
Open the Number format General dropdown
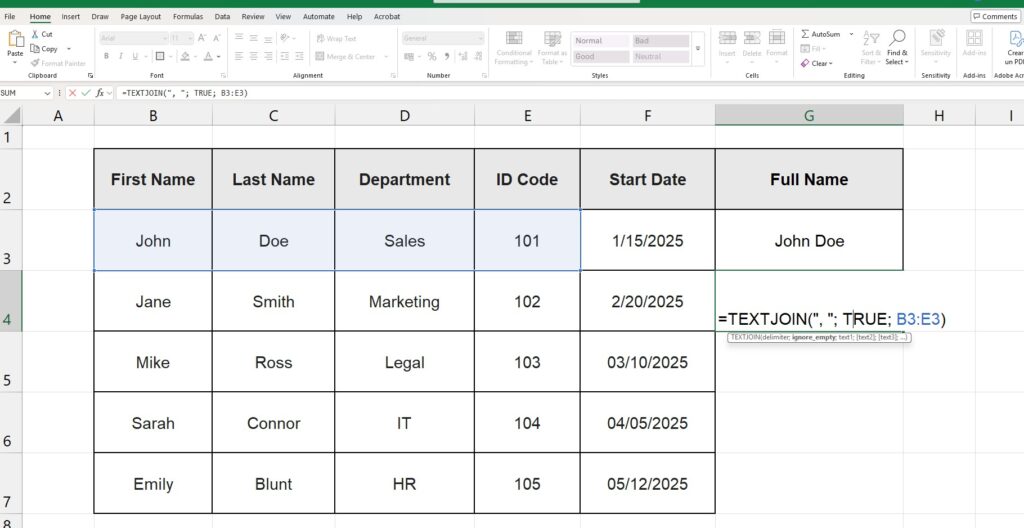[x=443, y=39]
